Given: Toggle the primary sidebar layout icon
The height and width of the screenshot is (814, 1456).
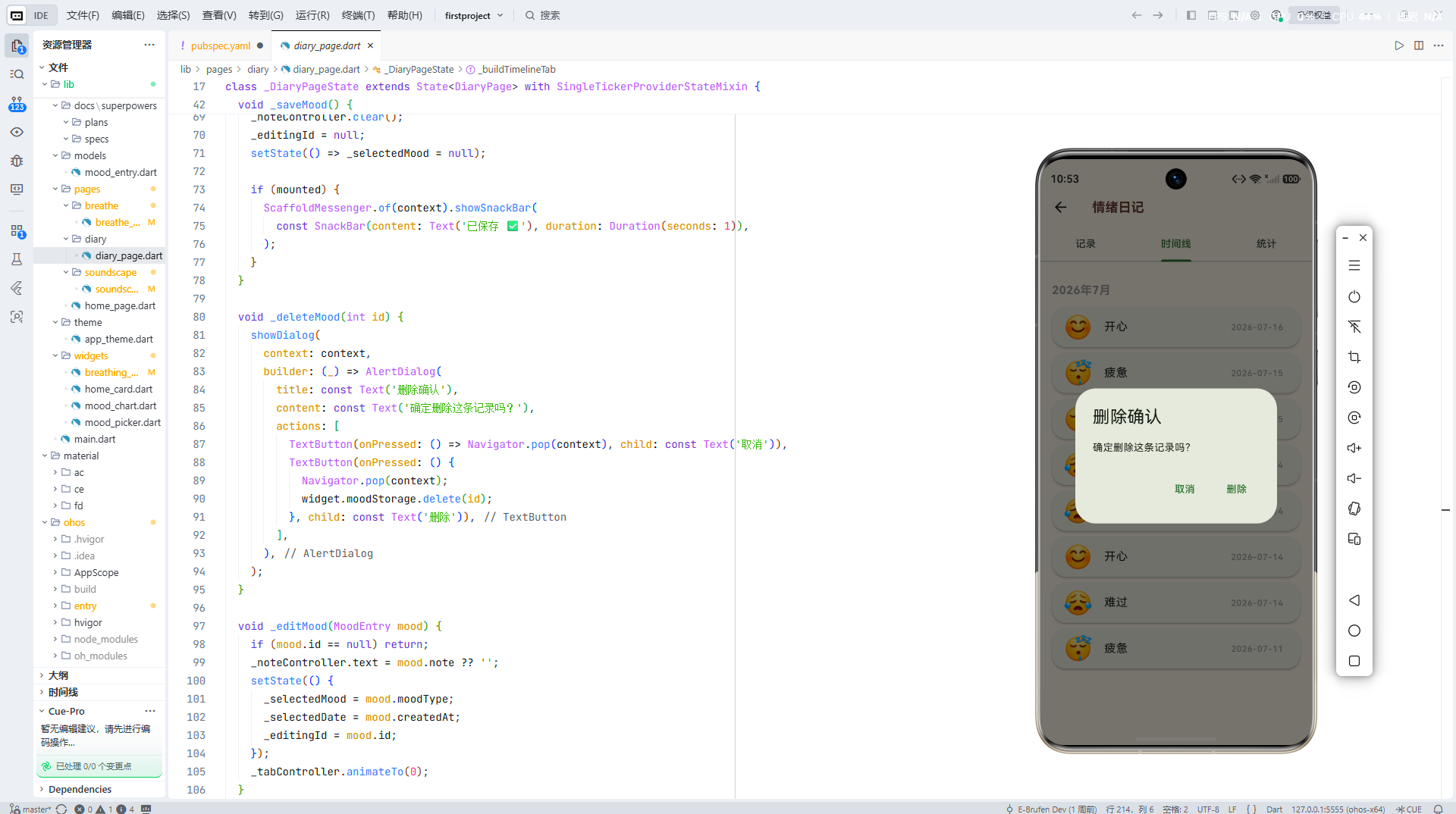Looking at the screenshot, I should [1191, 15].
